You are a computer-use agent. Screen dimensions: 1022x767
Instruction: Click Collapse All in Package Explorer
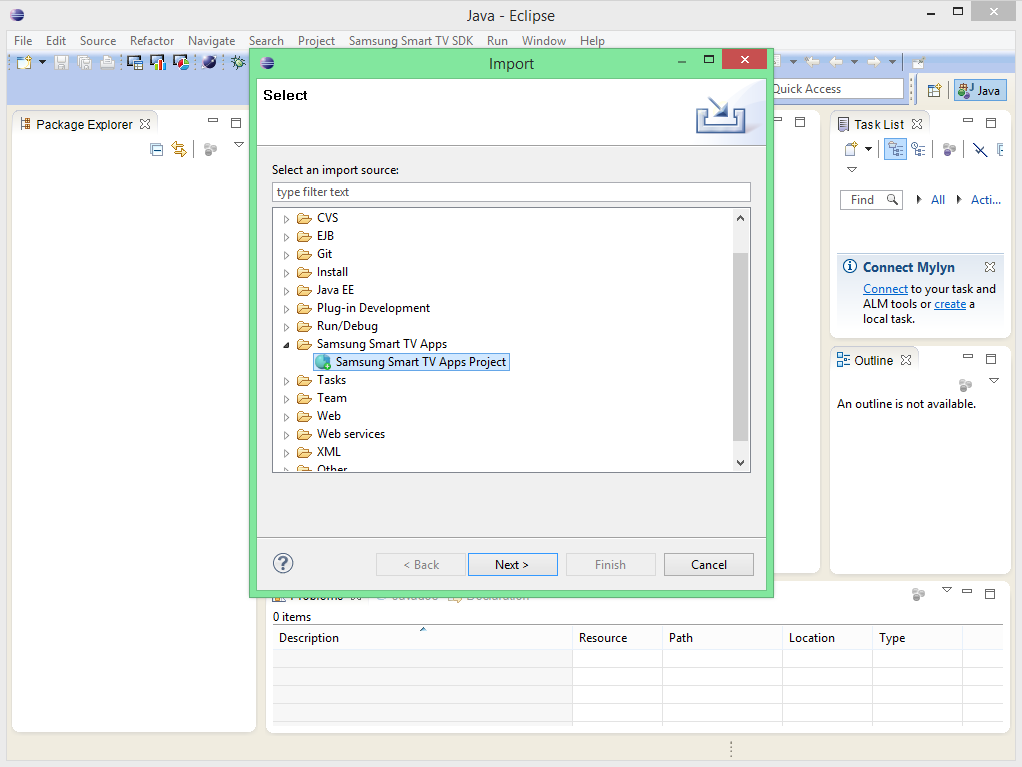coord(156,150)
